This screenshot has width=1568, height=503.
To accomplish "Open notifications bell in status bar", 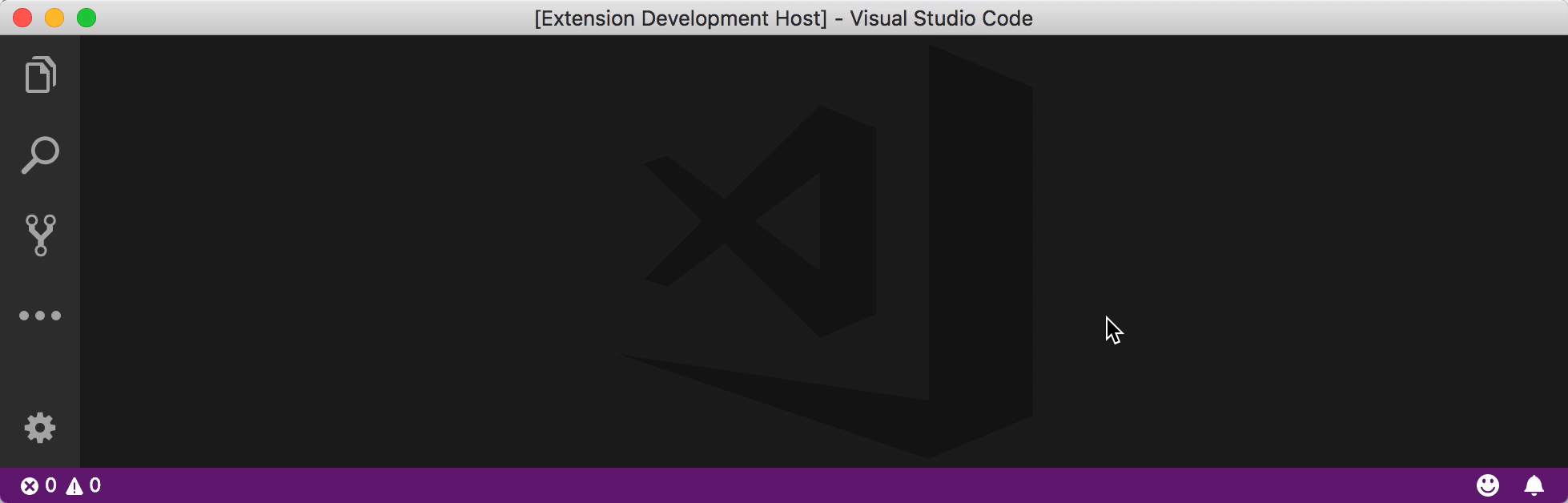I will pos(1534,485).
